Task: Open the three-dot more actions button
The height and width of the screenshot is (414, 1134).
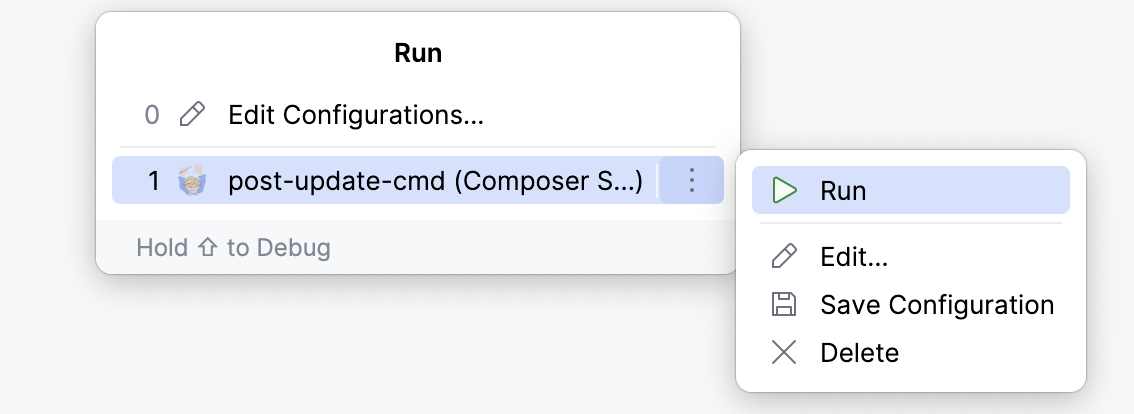Action: tap(691, 181)
